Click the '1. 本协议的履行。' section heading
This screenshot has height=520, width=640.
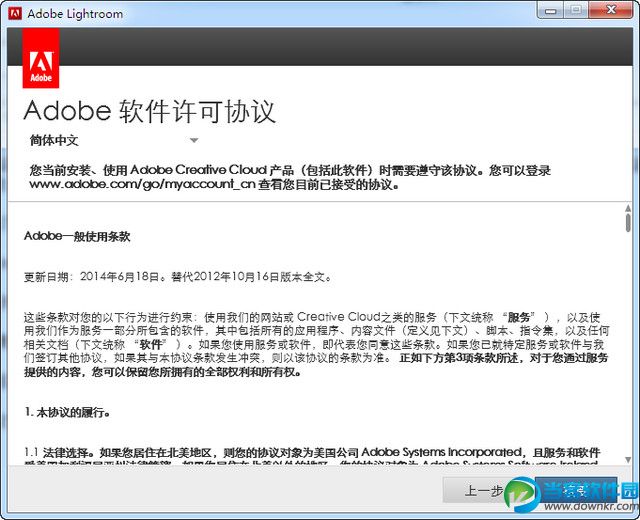[x=67, y=412]
